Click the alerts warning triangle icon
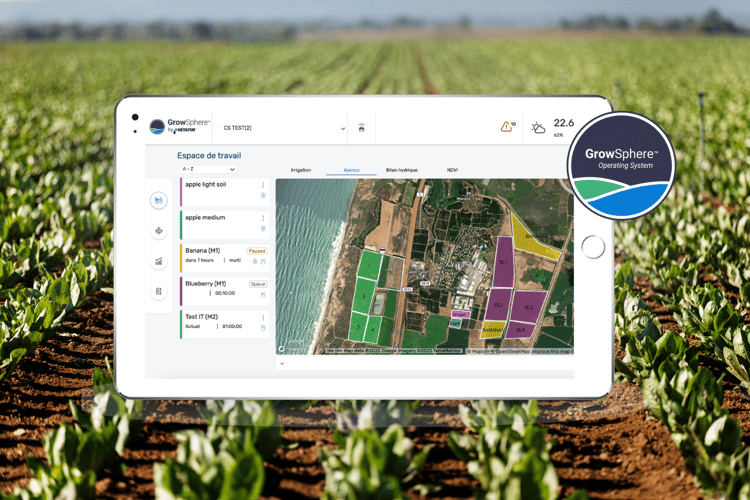 506,127
